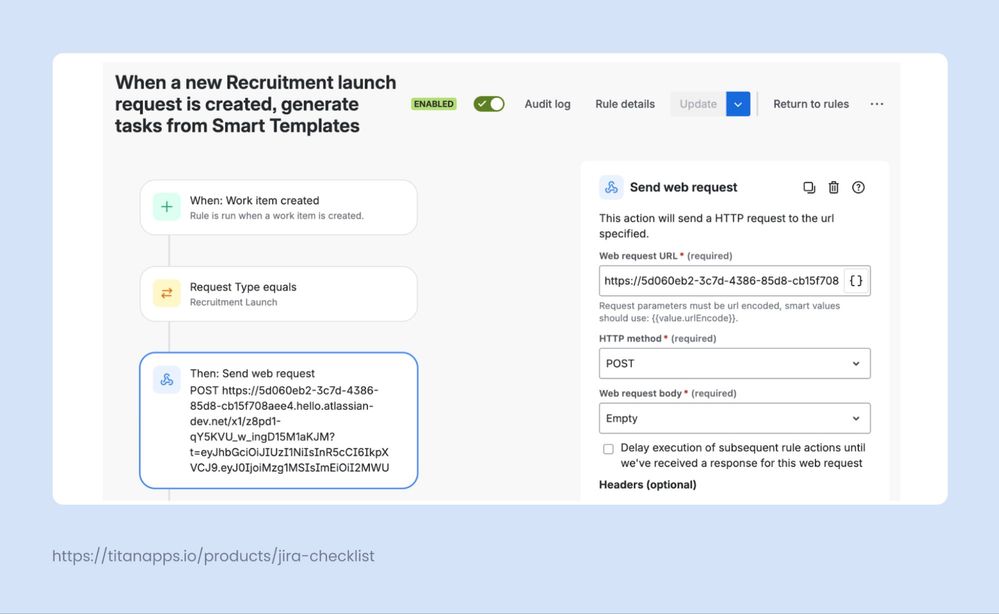999x614 pixels.
Task: Open the Update button's dropdown arrow
Action: coord(738,103)
